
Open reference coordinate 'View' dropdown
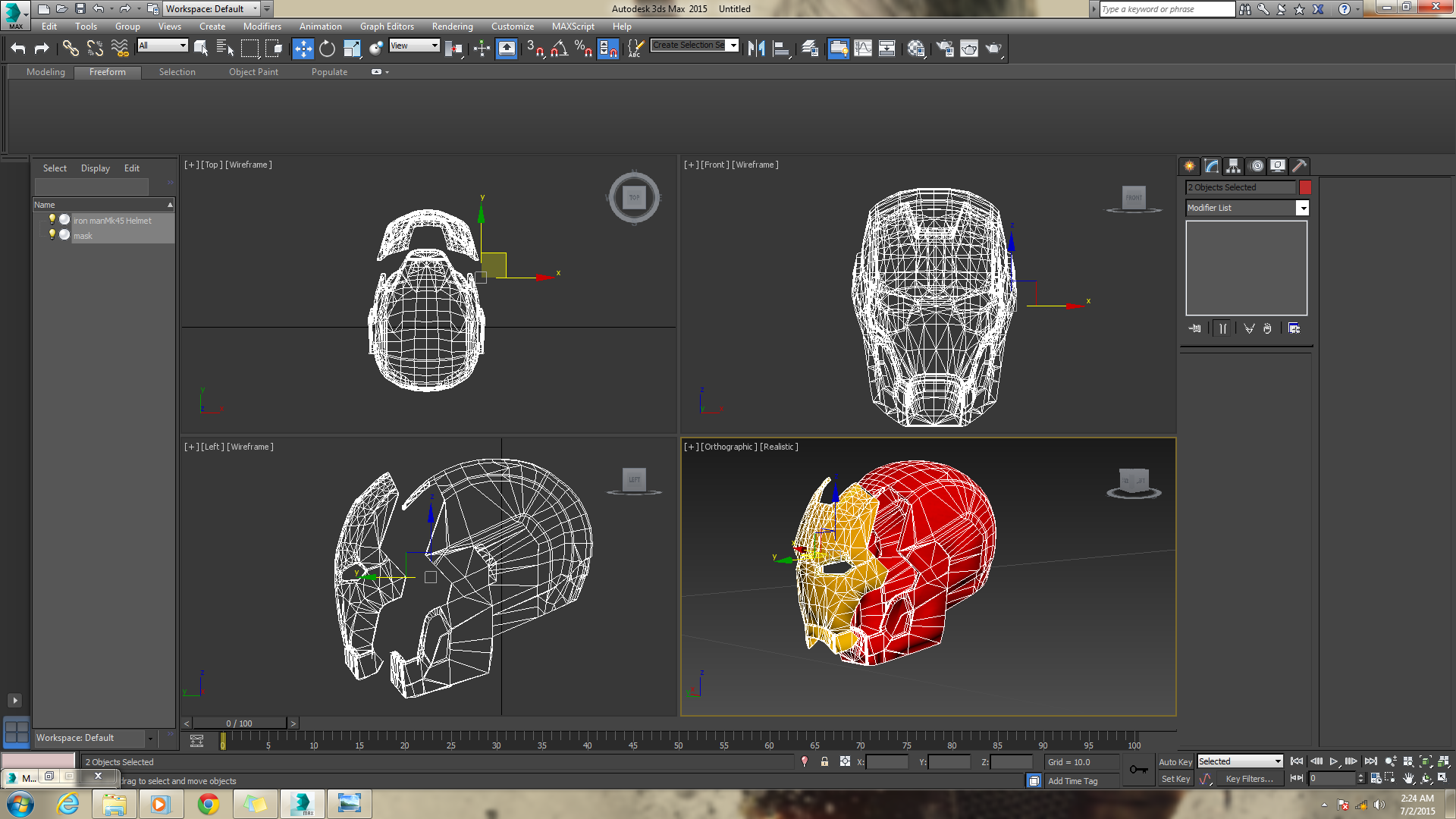(414, 45)
